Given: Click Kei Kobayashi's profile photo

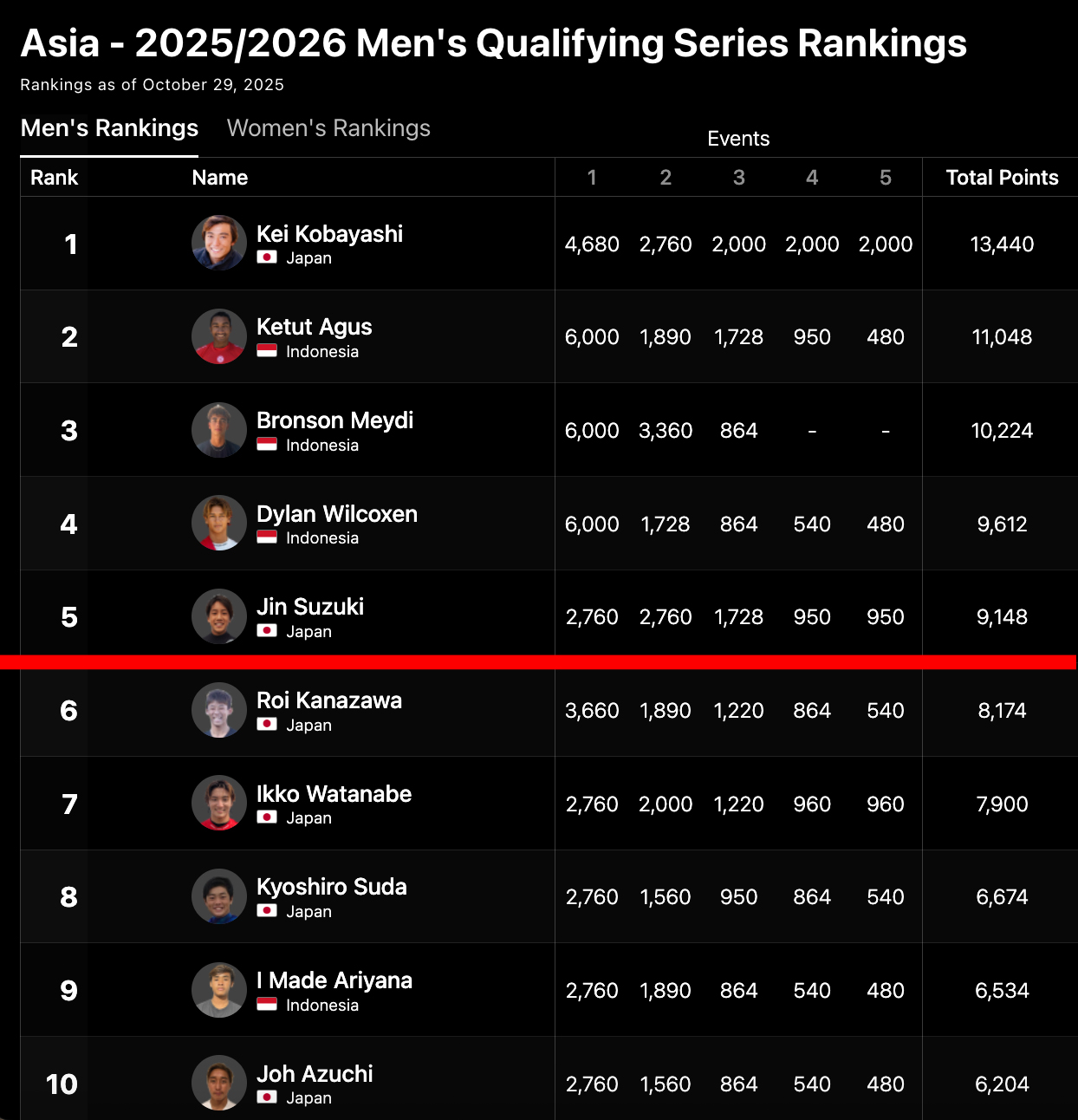Looking at the screenshot, I should [x=218, y=243].
